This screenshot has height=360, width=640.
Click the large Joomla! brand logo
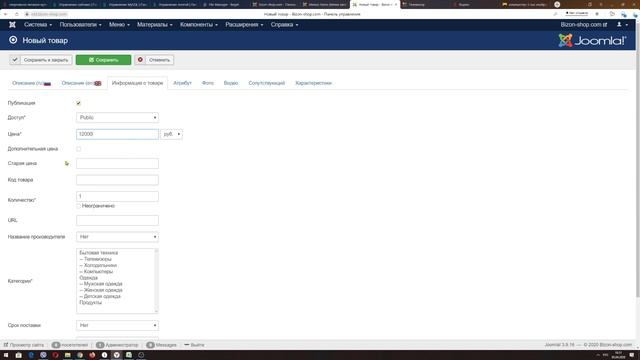point(592,40)
